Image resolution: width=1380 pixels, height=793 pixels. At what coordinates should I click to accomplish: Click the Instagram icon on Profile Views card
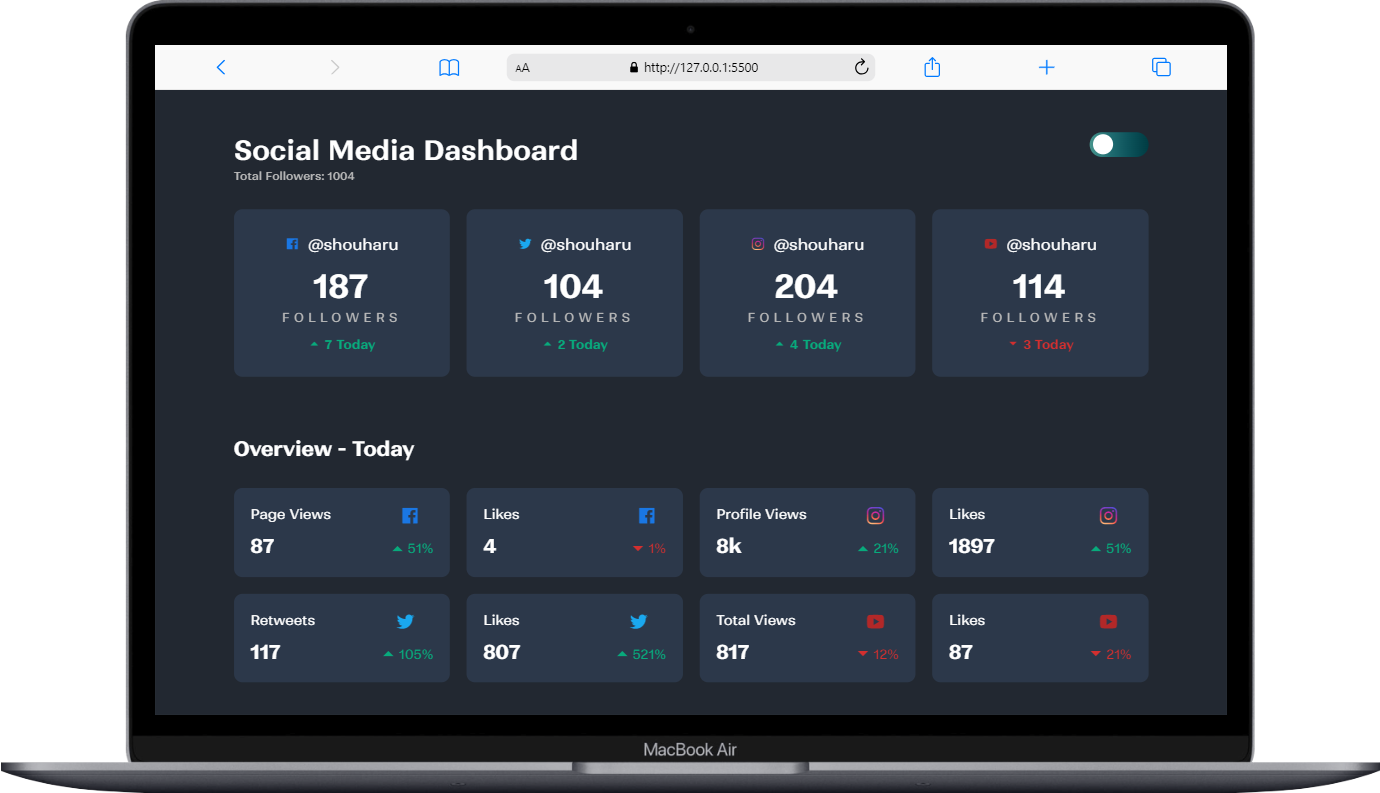[875, 516]
